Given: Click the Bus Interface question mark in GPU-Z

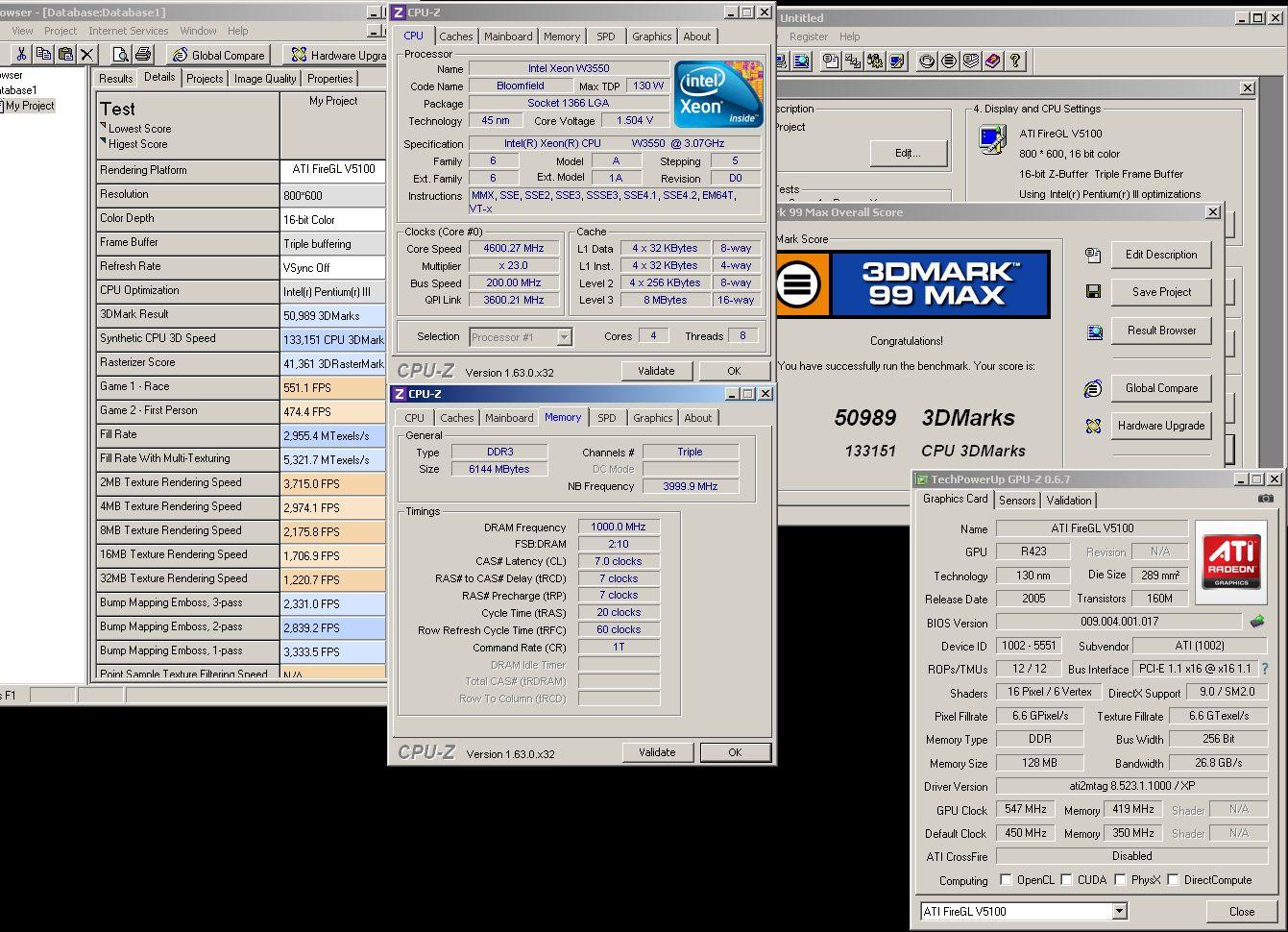Looking at the screenshot, I should pos(1265,669).
